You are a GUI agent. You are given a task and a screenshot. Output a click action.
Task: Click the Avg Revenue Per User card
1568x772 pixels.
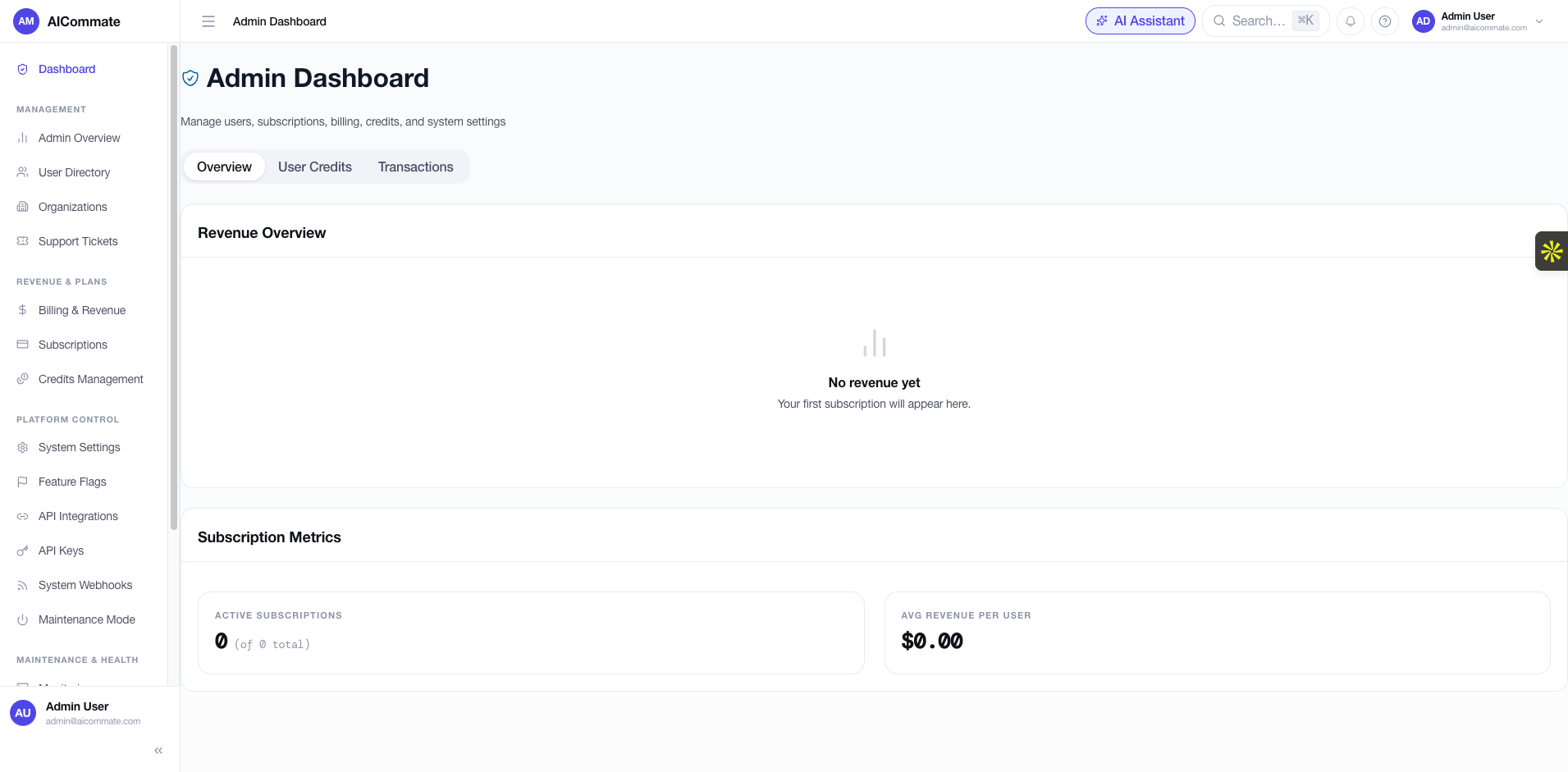point(1217,633)
